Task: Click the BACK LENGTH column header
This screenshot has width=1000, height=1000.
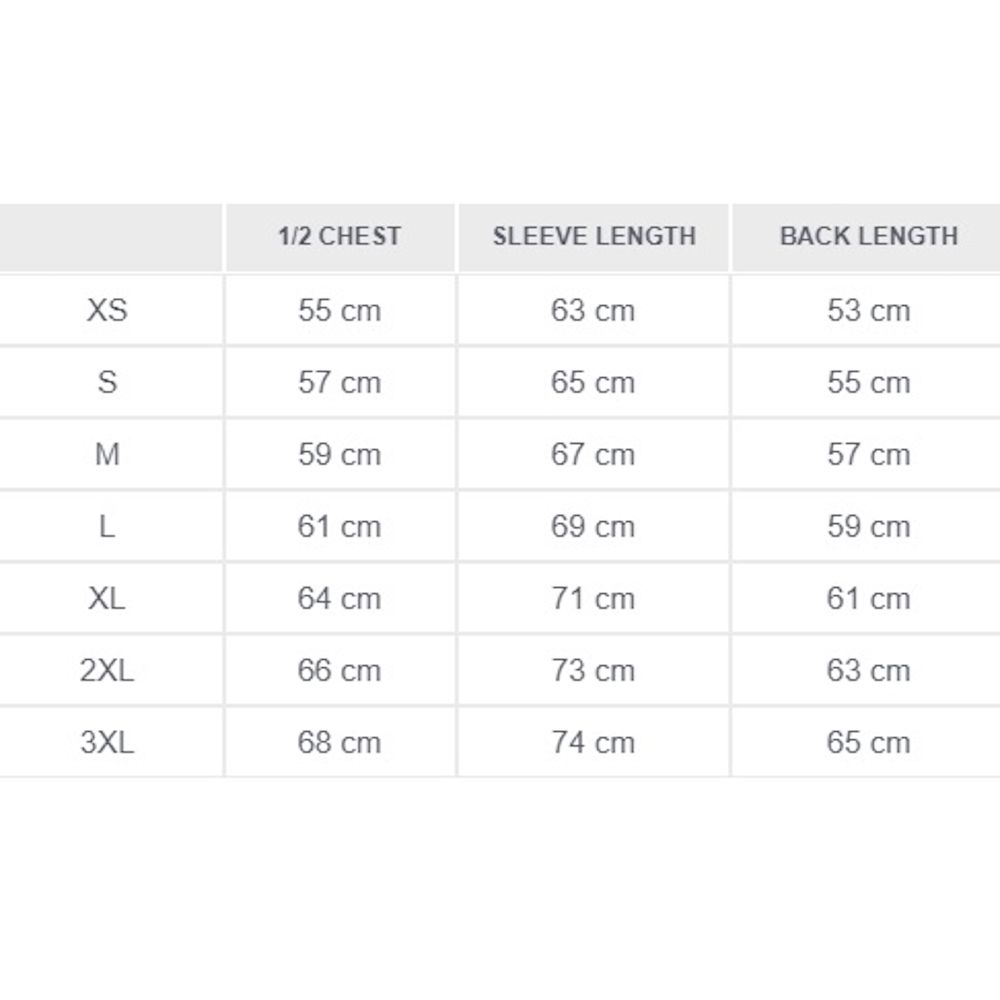Action: pos(869,237)
